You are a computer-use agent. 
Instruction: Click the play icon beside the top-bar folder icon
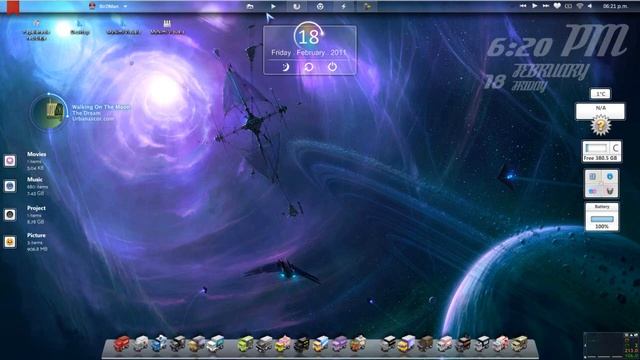pos(273,7)
